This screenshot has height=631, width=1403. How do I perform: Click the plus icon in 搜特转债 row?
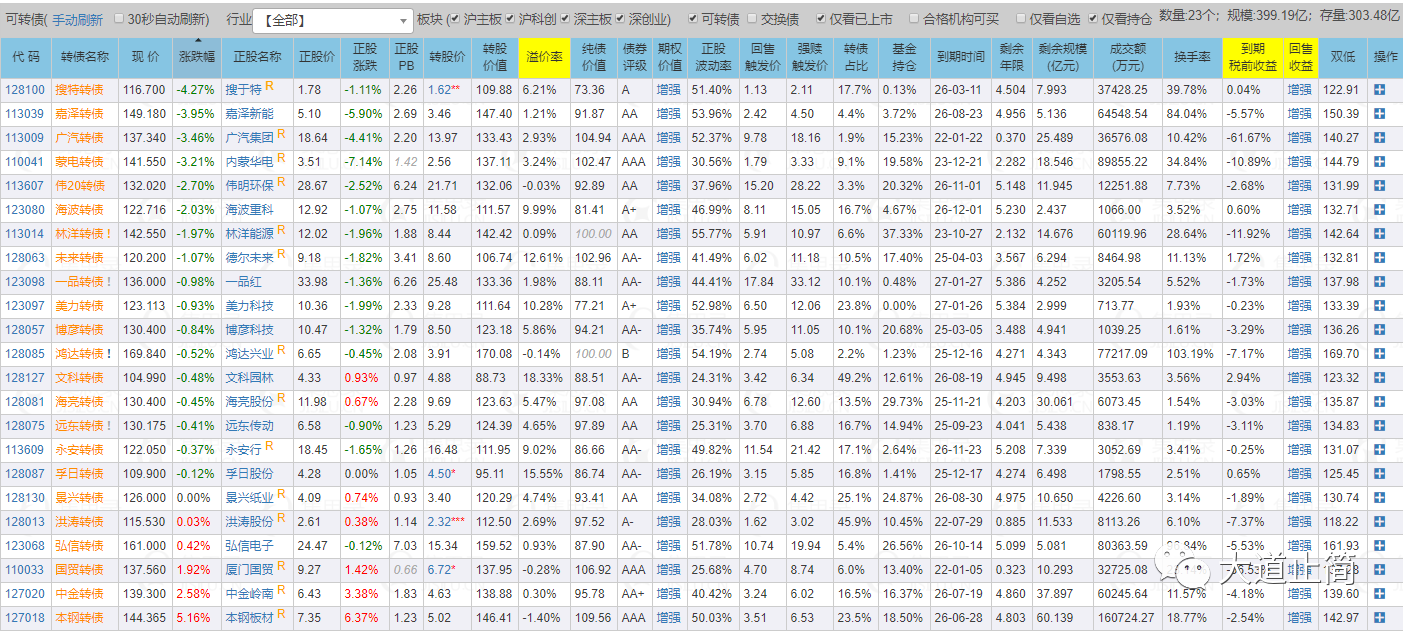pos(1380,90)
